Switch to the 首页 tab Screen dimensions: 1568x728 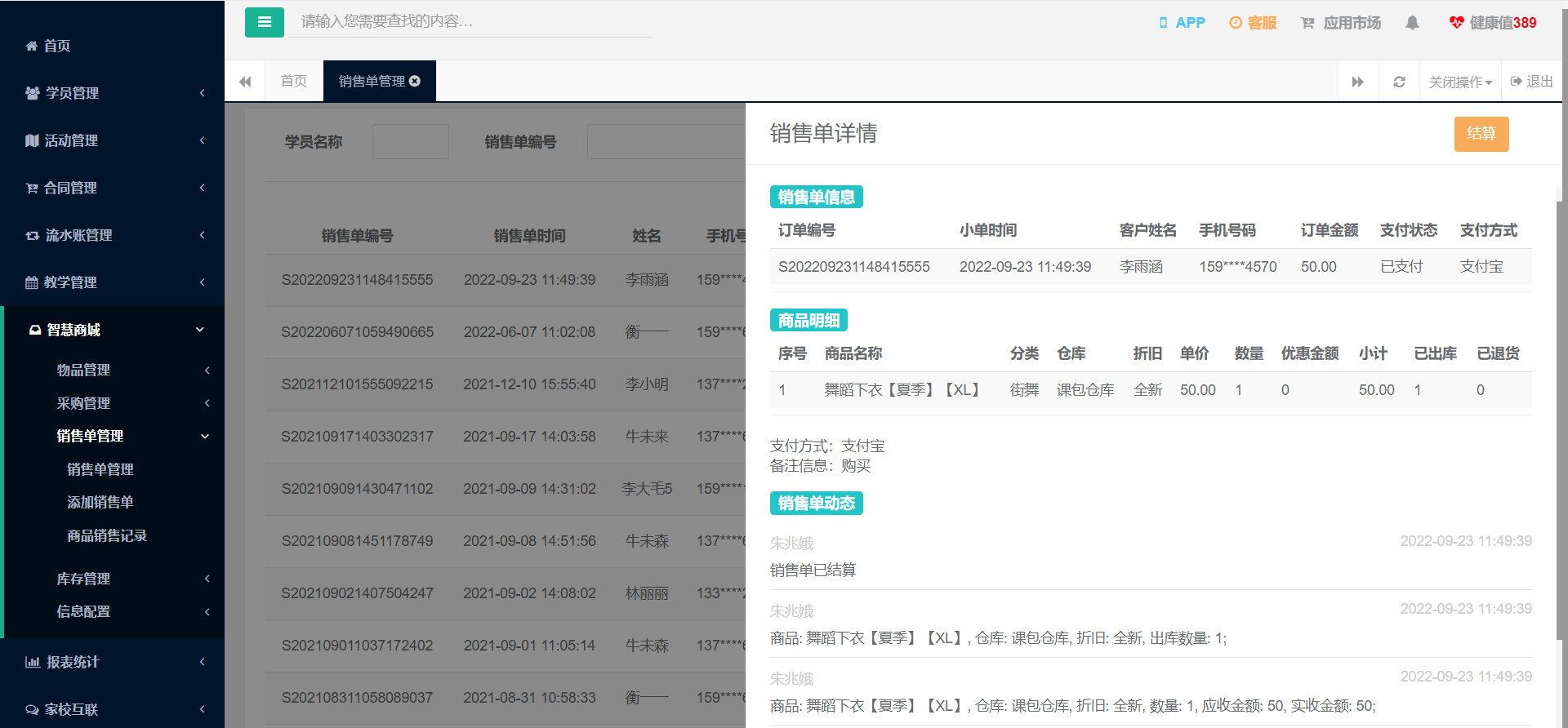coord(294,82)
